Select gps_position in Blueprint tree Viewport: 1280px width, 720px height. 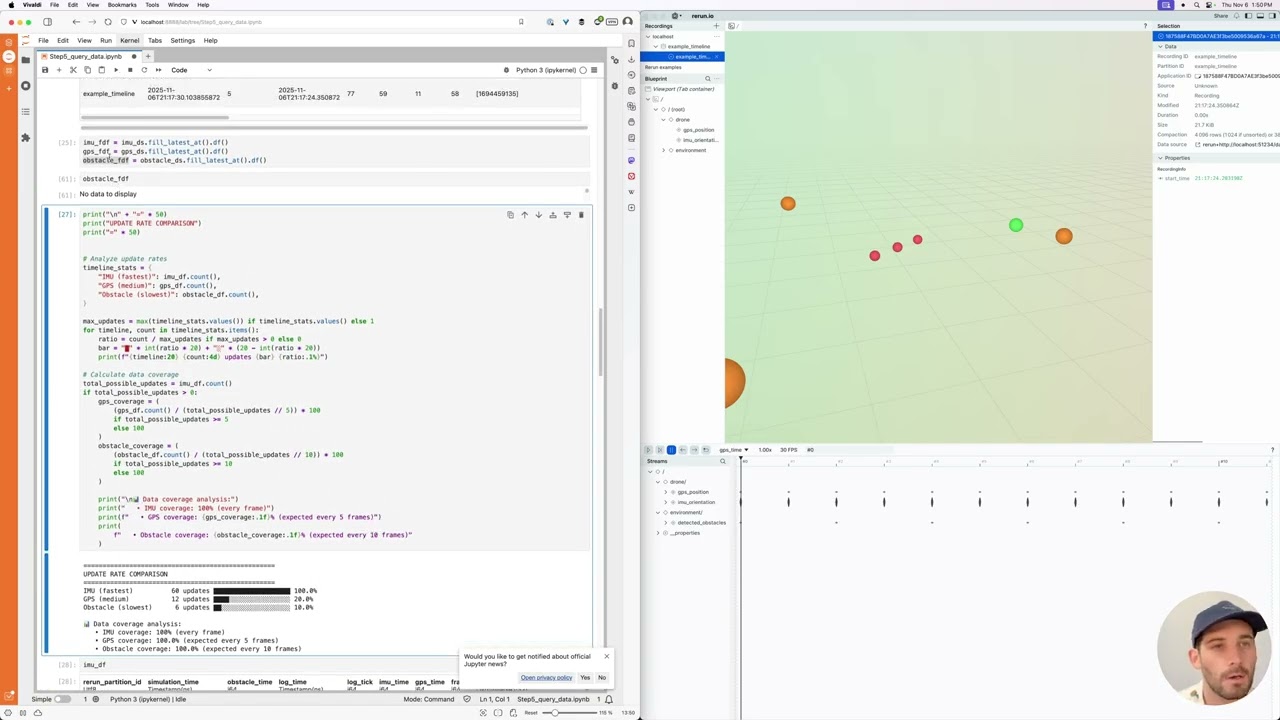pos(697,130)
